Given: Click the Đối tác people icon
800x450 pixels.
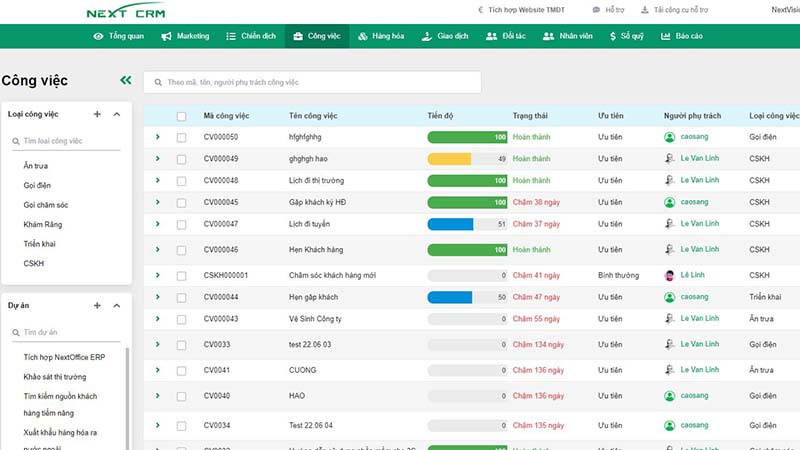Looking at the screenshot, I should [491, 36].
